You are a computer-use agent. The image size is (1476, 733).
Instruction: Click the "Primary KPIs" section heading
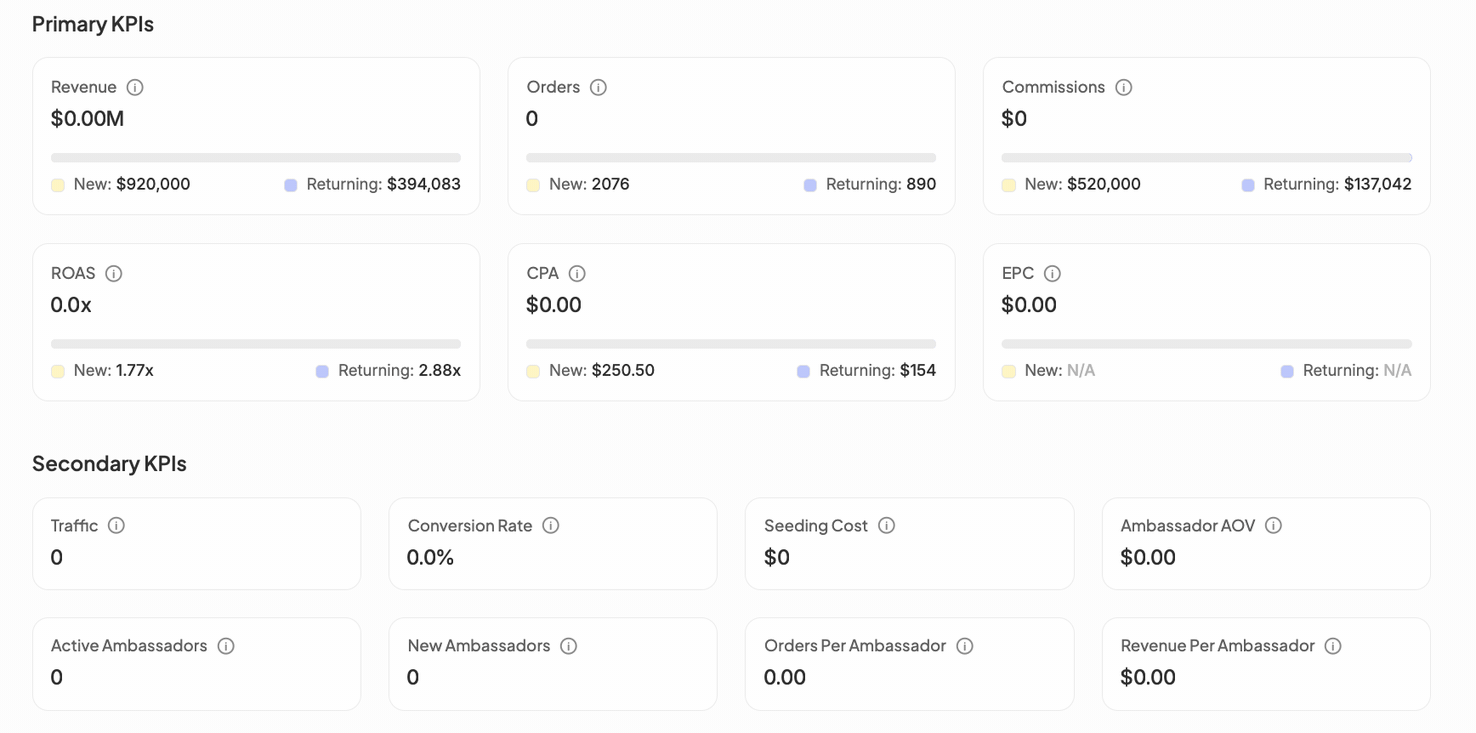(93, 24)
